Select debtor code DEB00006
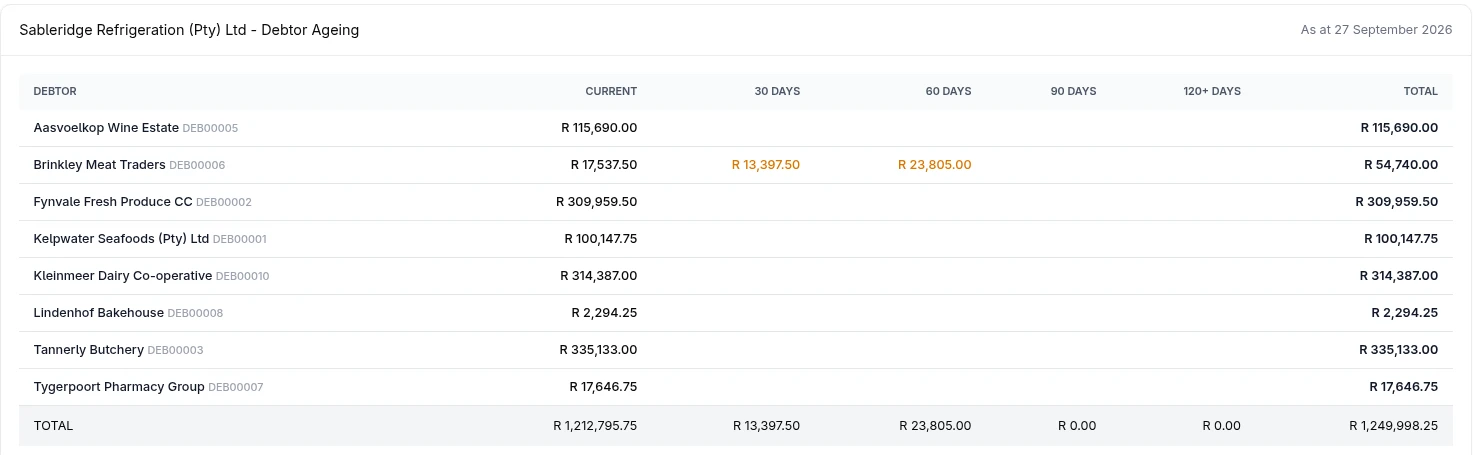The width and height of the screenshot is (1480, 455). (197, 166)
